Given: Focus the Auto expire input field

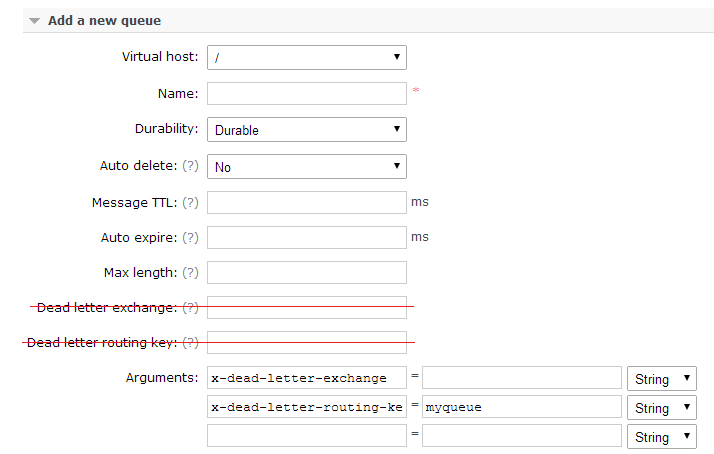Looking at the screenshot, I should click(x=306, y=238).
